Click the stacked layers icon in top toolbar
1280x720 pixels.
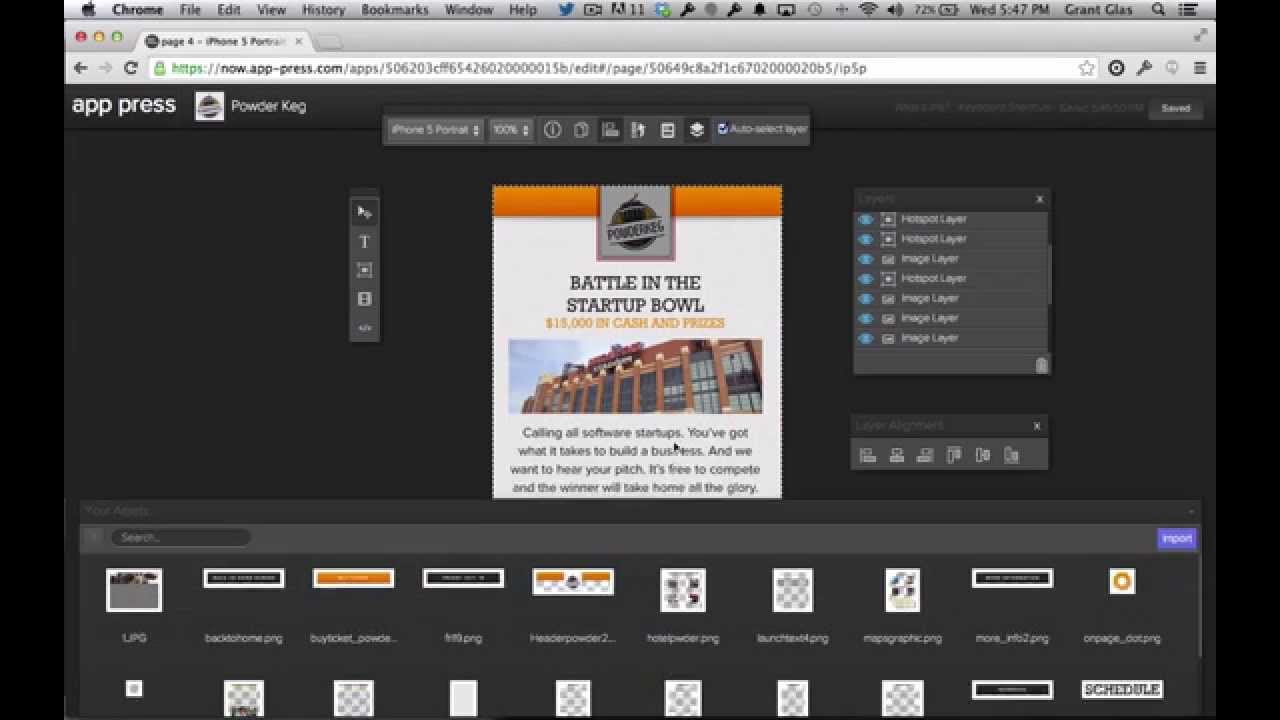[x=697, y=130]
